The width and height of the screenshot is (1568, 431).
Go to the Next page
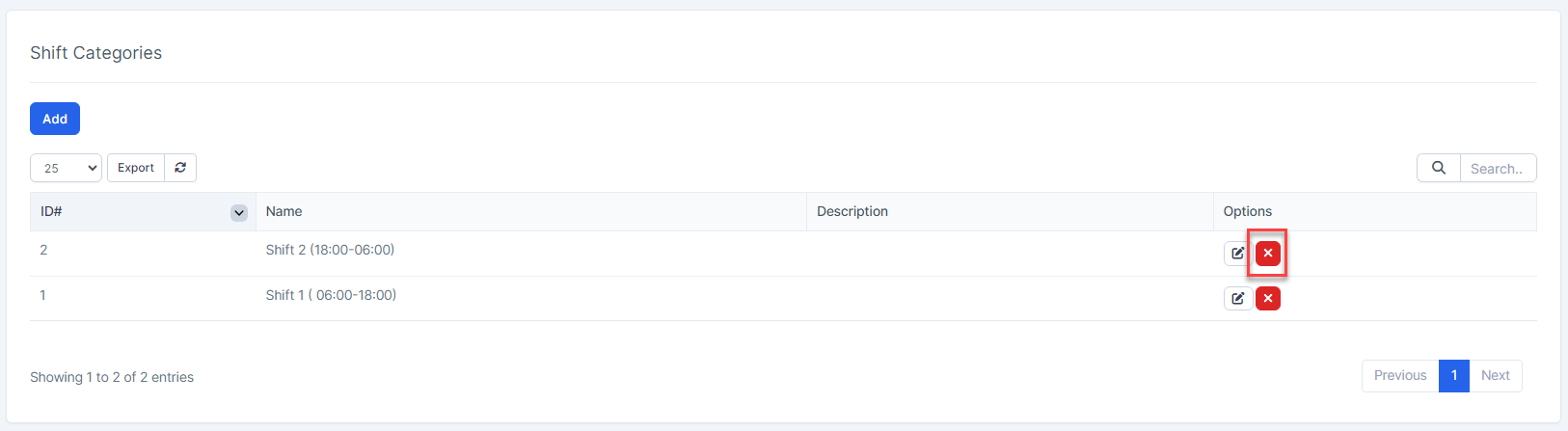coord(1495,375)
